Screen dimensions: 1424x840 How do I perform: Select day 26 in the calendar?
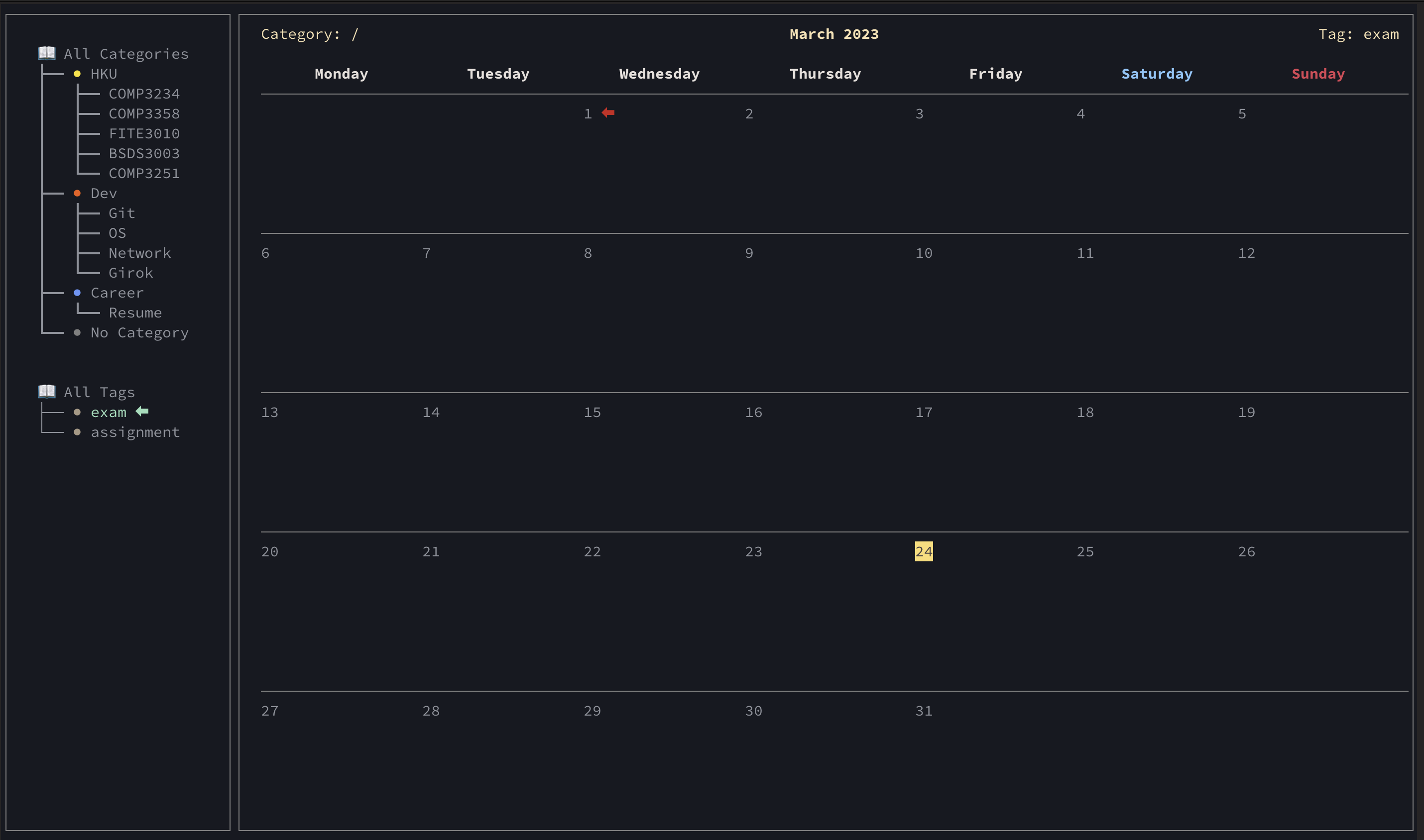click(x=1246, y=551)
